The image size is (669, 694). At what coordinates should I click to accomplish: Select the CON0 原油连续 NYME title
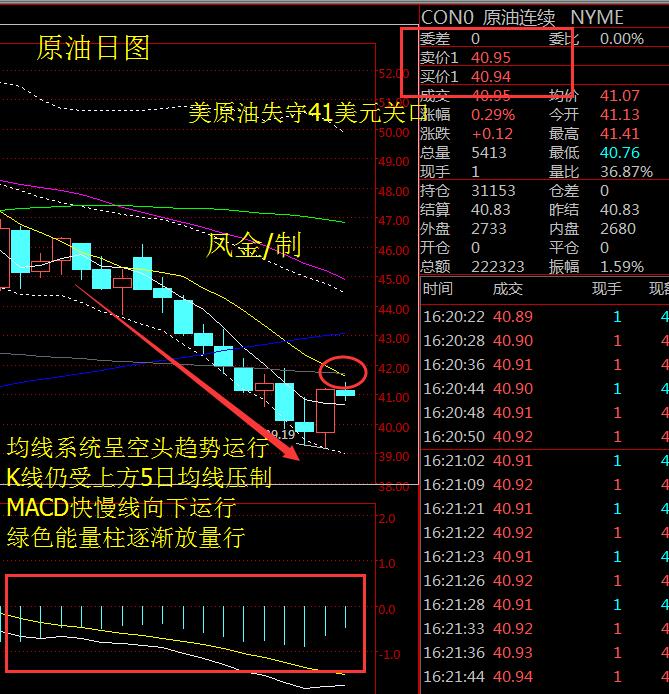point(522,17)
